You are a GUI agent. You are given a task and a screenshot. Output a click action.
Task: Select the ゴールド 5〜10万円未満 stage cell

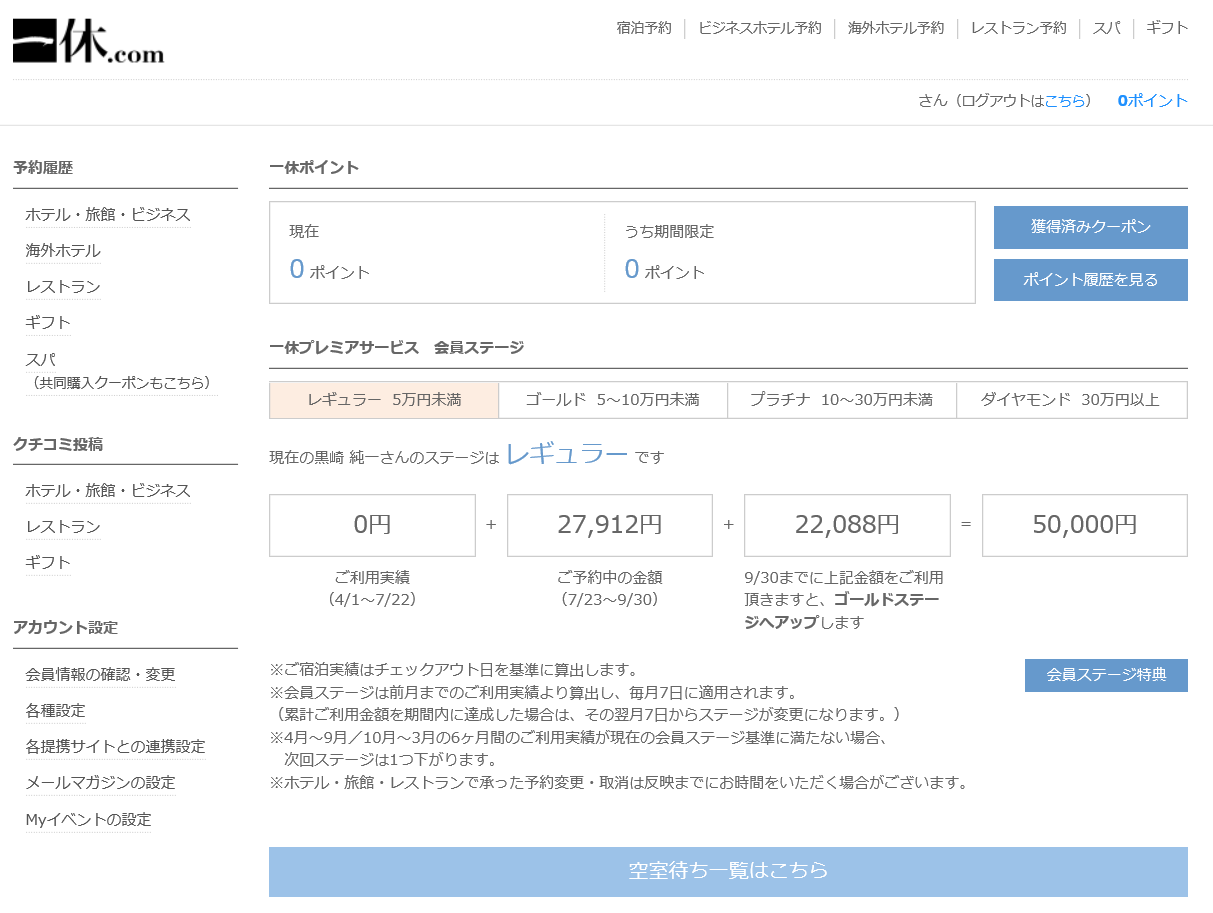pyautogui.click(x=613, y=400)
